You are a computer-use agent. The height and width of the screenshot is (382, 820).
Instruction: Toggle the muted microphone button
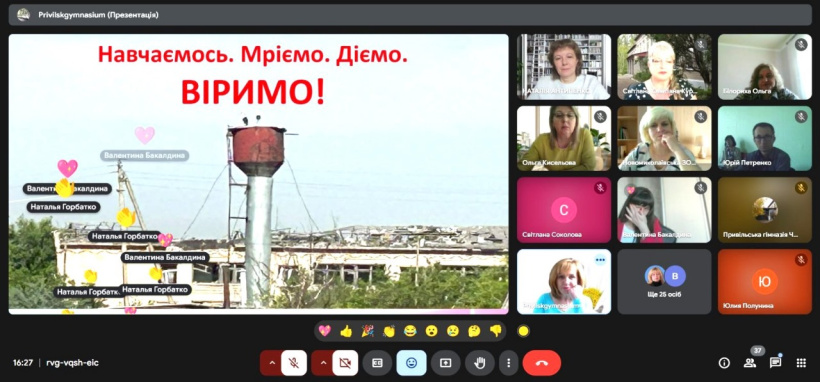tap(294, 363)
